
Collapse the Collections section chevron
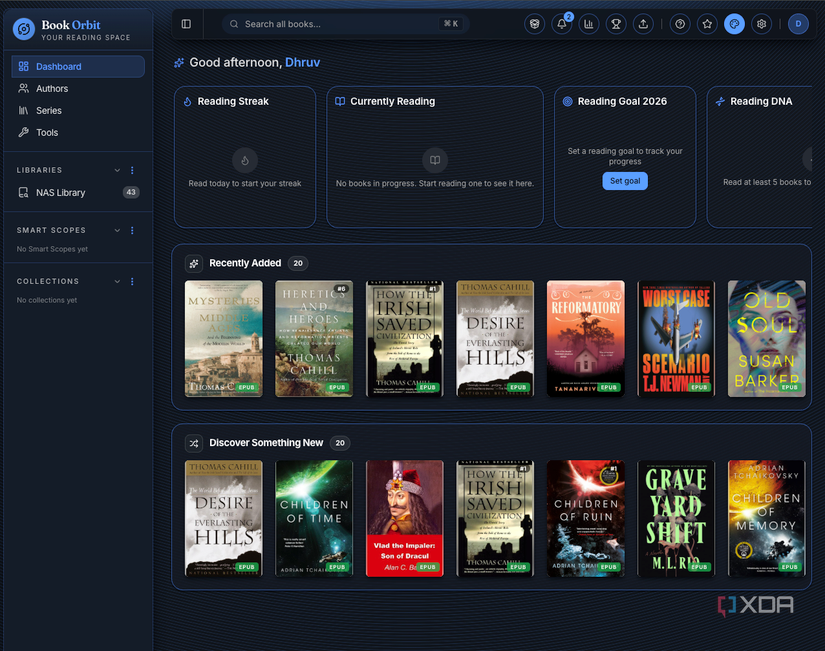click(117, 281)
